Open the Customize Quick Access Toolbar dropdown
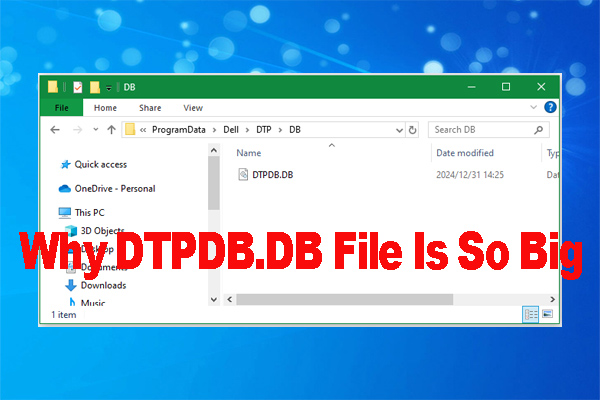 pos(108,88)
